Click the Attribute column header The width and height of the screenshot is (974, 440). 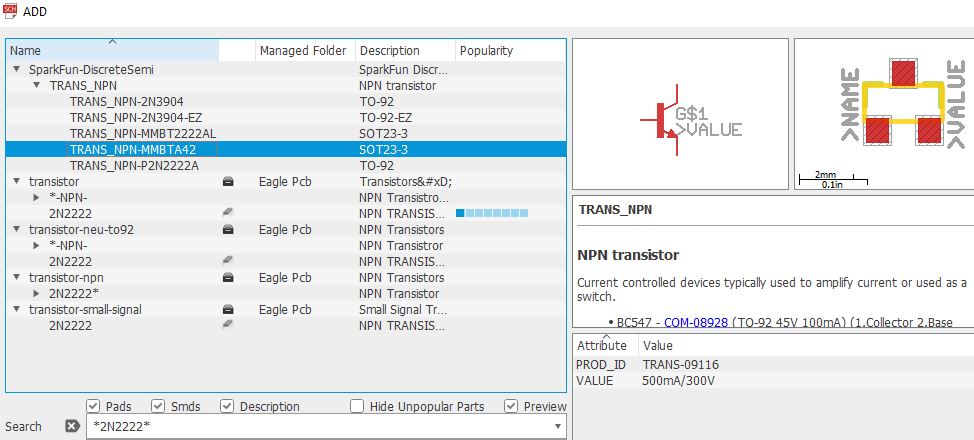[606, 346]
